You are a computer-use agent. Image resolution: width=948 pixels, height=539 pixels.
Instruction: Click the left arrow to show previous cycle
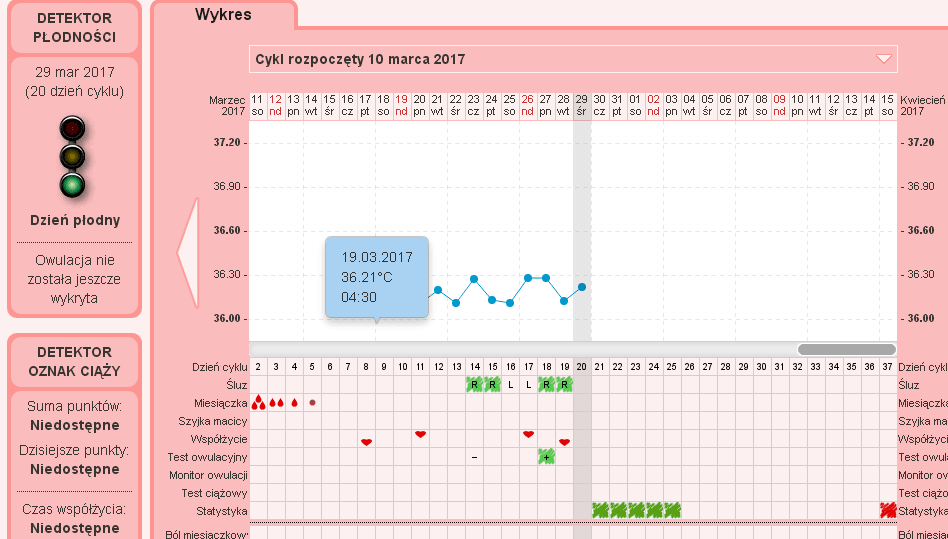point(187,252)
